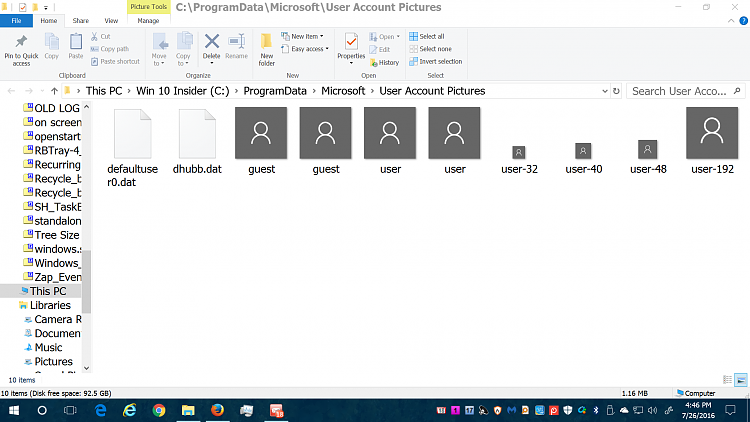Open the volume speaker tray icon
Image resolution: width=750 pixels, height=422 pixels.
pyautogui.click(x=652, y=411)
